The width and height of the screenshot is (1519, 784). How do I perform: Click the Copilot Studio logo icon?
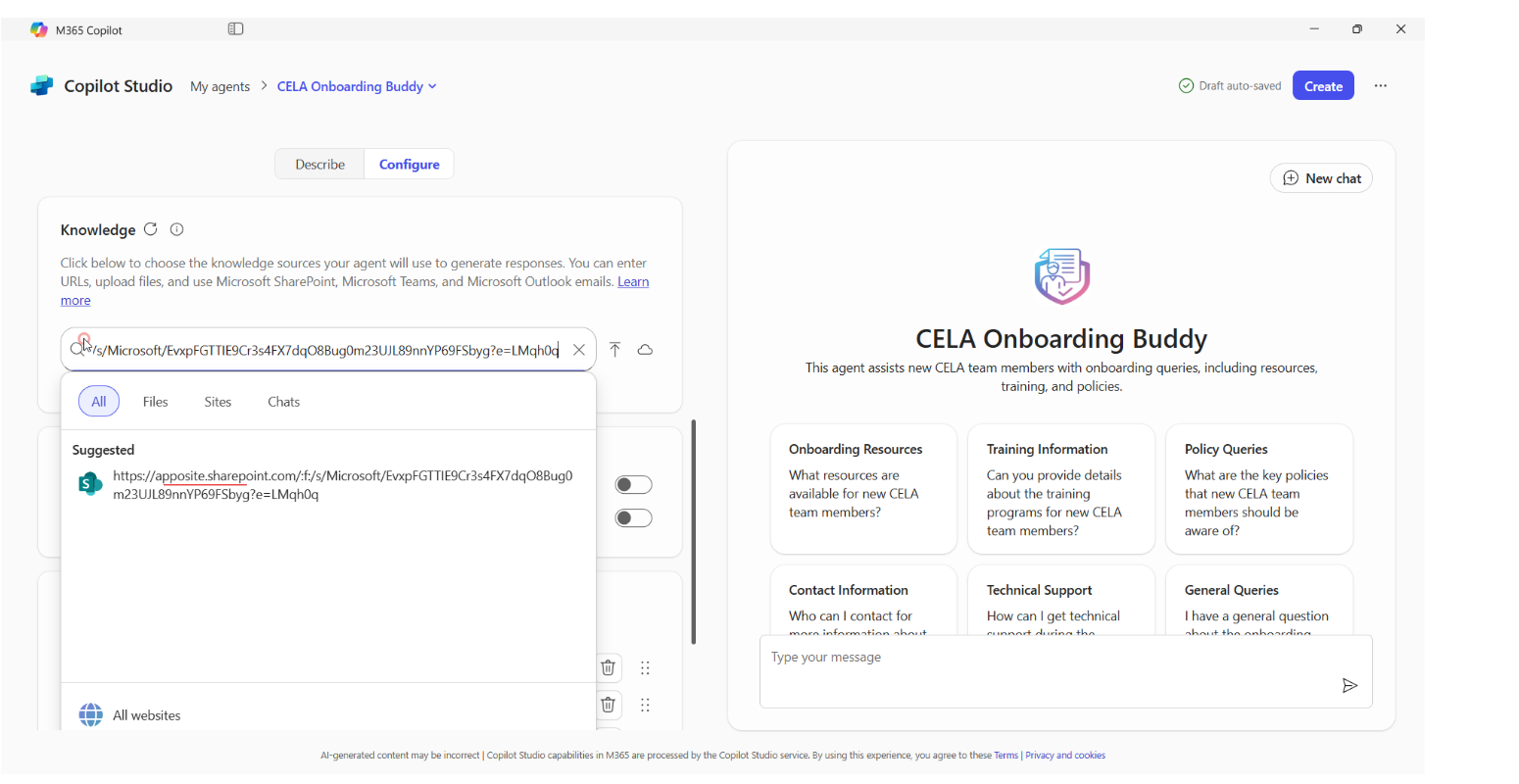click(x=41, y=86)
